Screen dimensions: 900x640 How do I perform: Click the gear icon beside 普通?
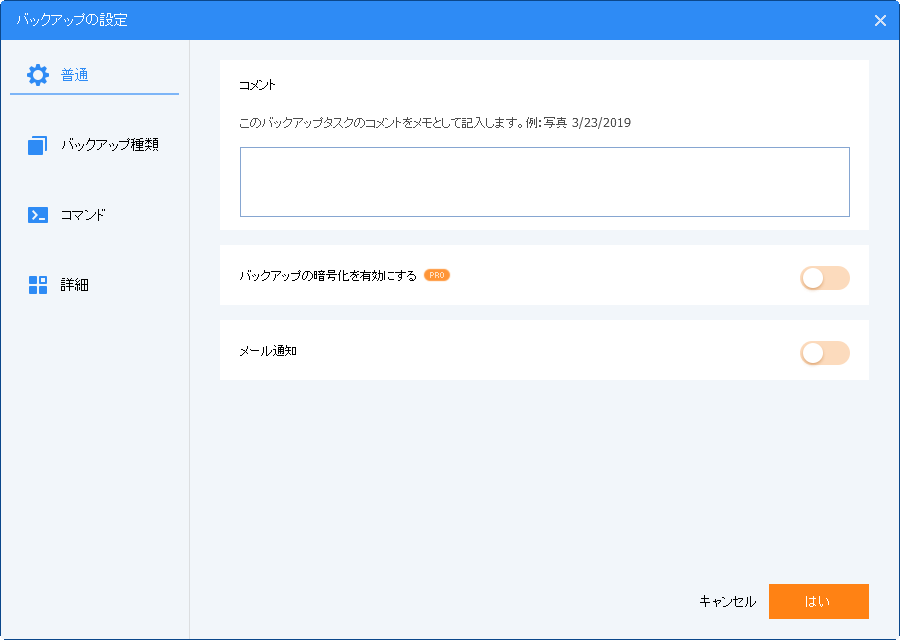[x=38, y=75]
